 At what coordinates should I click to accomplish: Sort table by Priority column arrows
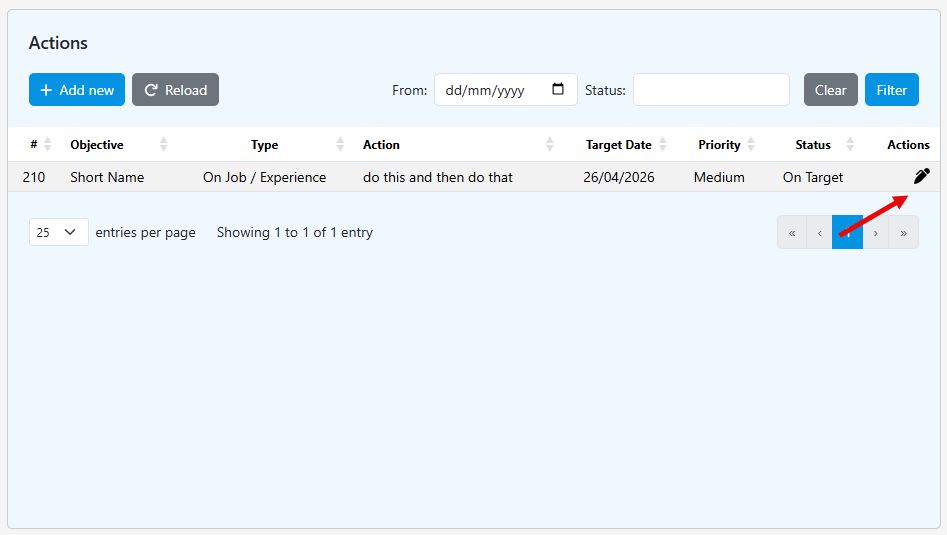click(x=751, y=144)
